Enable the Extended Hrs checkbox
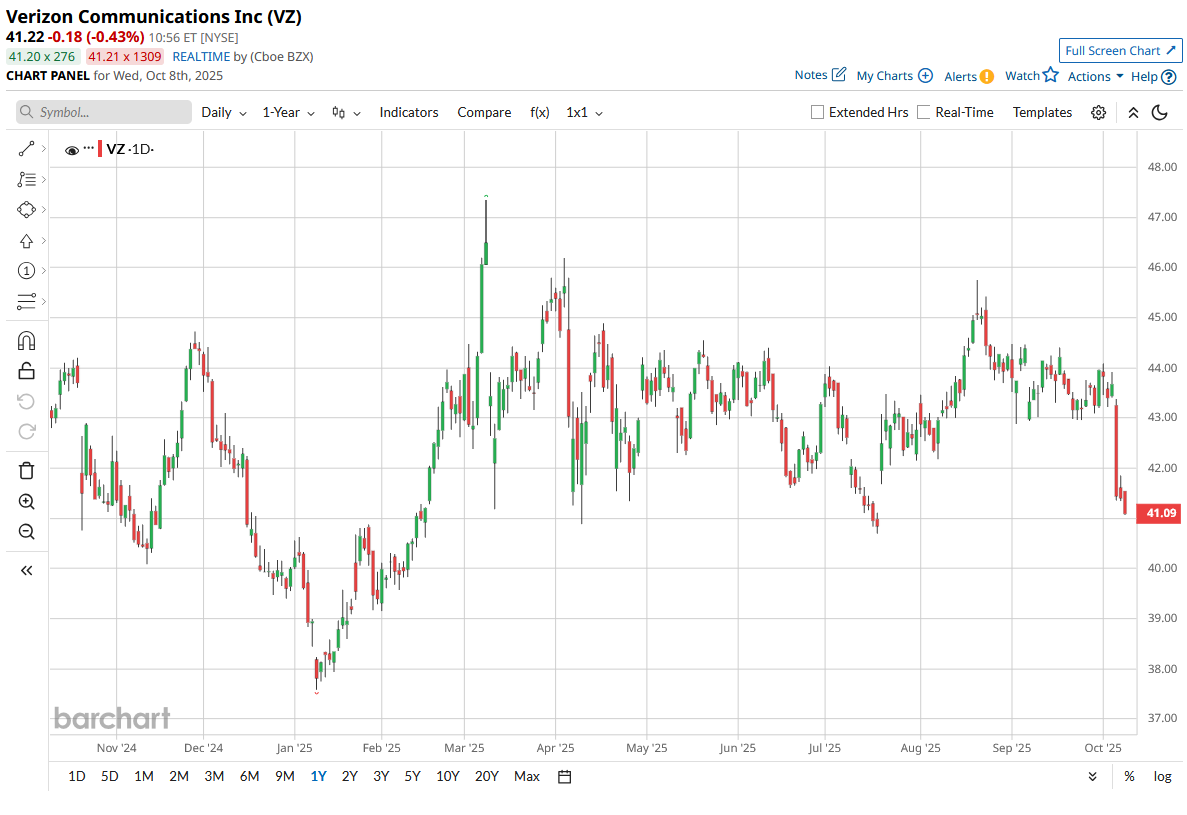The width and height of the screenshot is (1187, 815). 818,113
